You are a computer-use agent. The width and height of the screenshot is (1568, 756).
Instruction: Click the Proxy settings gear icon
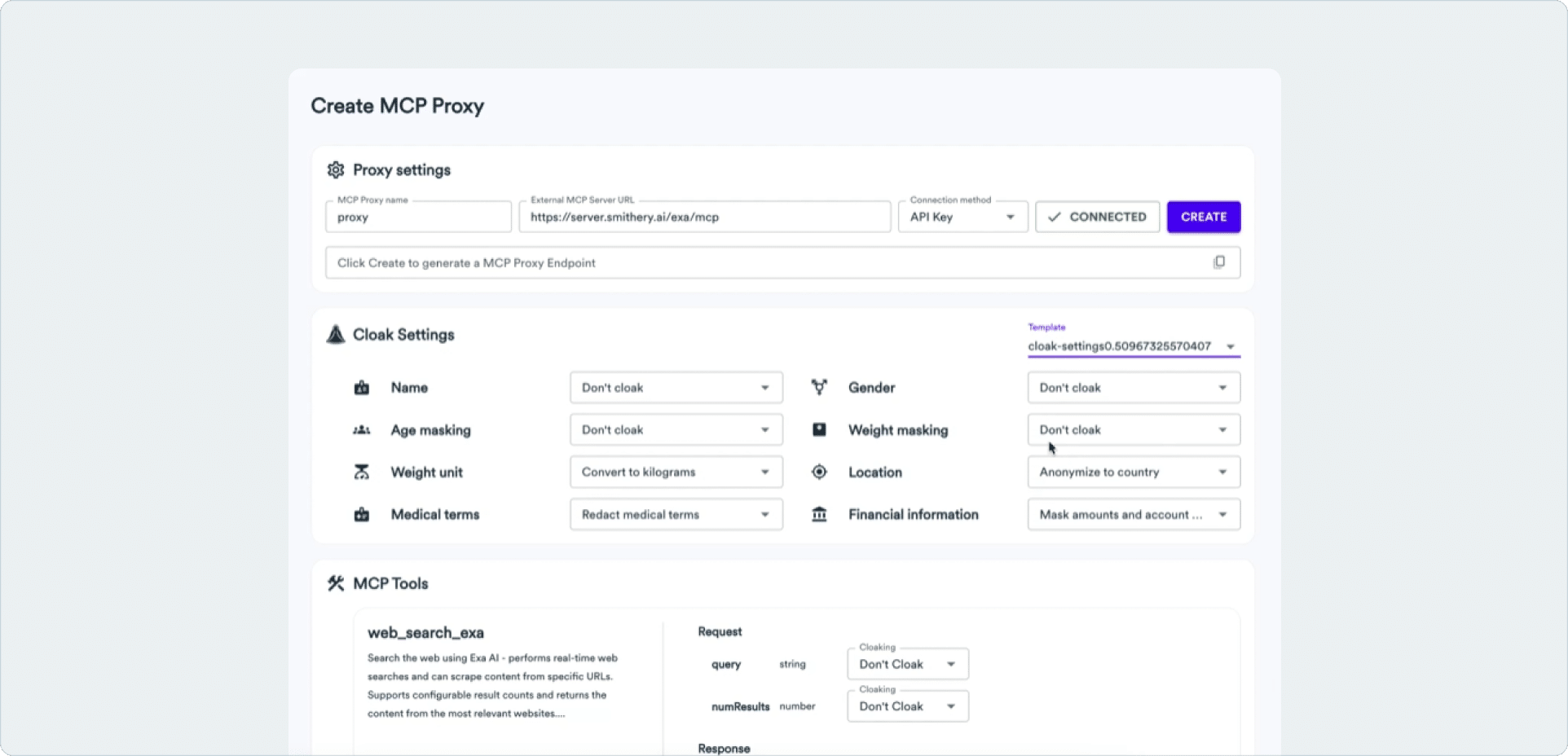click(x=336, y=169)
